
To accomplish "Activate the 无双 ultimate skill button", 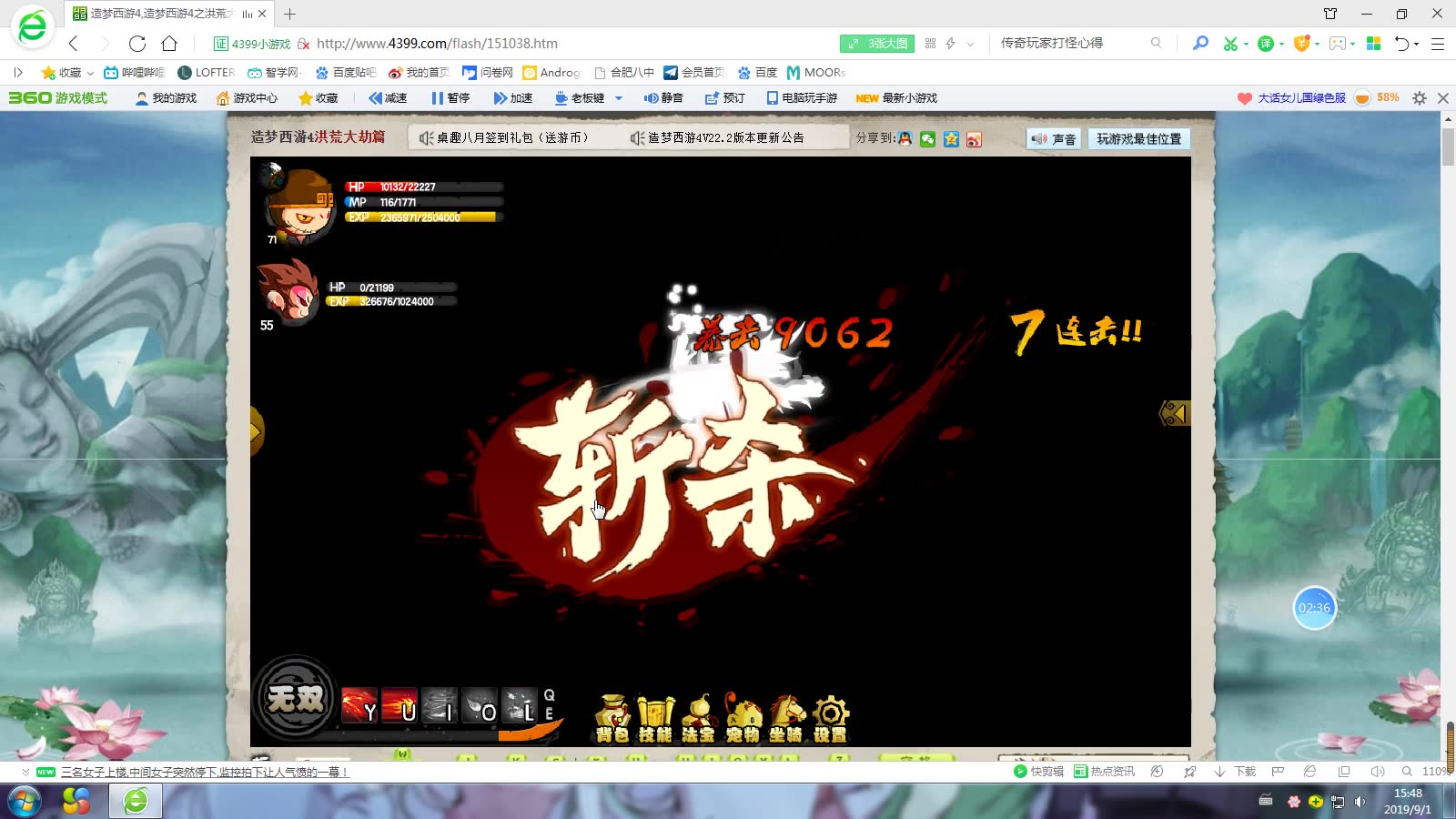I will coord(295,699).
